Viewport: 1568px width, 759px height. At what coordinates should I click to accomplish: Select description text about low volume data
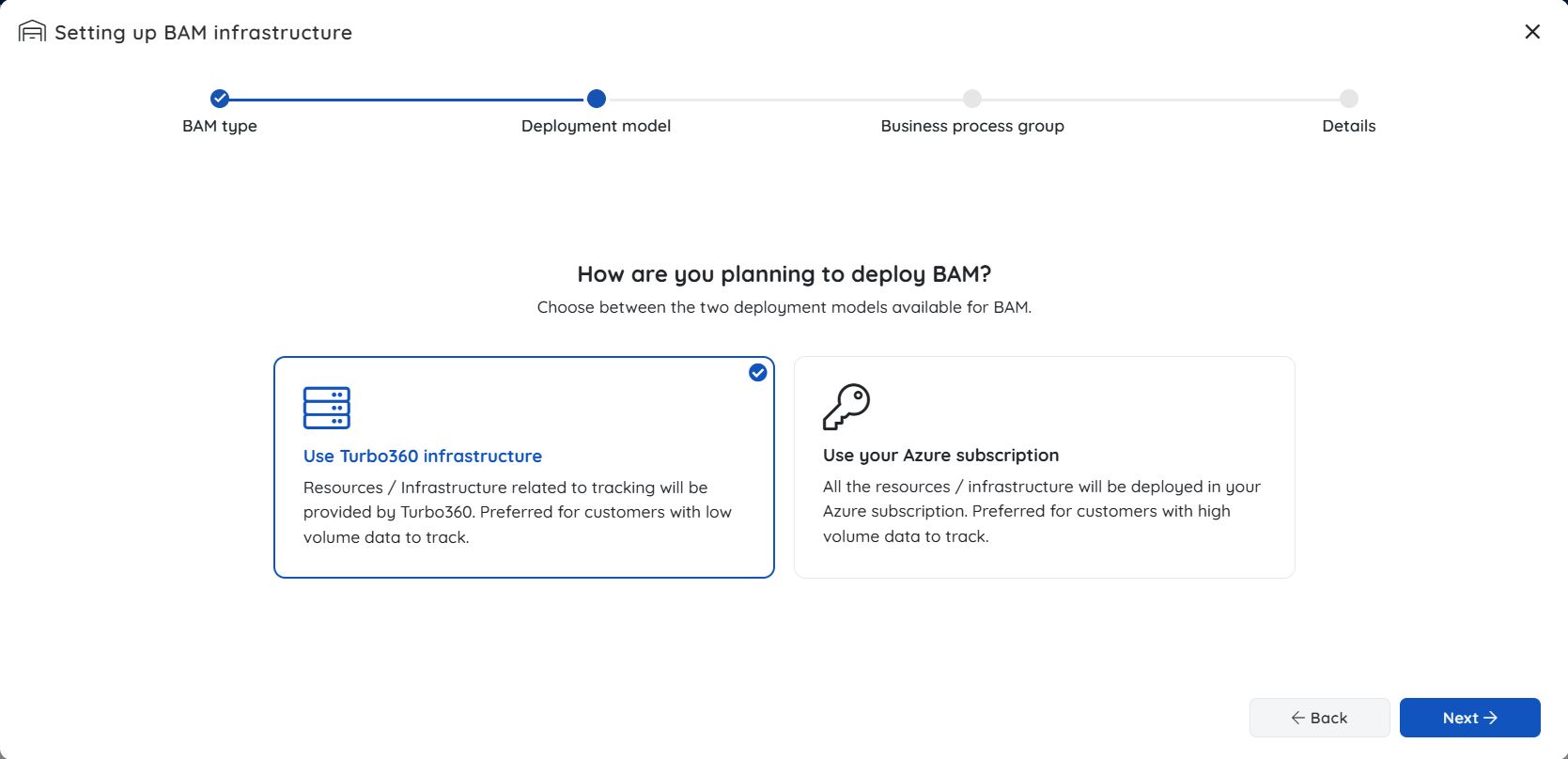518,512
